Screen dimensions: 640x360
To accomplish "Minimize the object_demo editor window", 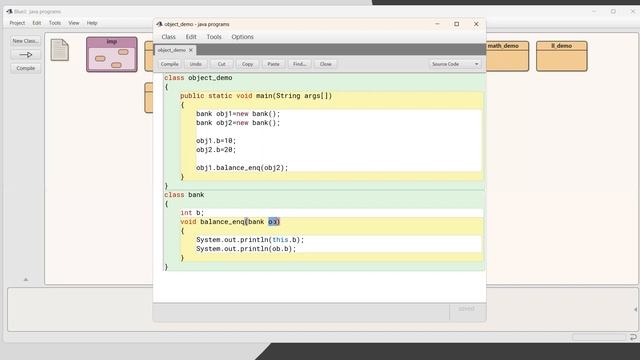I will [x=437, y=24].
